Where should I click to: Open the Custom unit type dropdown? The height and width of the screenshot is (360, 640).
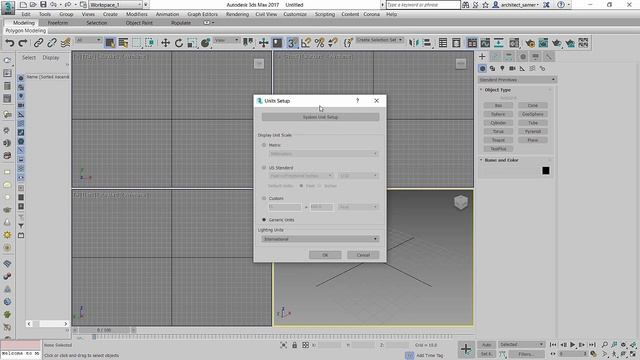click(x=358, y=207)
